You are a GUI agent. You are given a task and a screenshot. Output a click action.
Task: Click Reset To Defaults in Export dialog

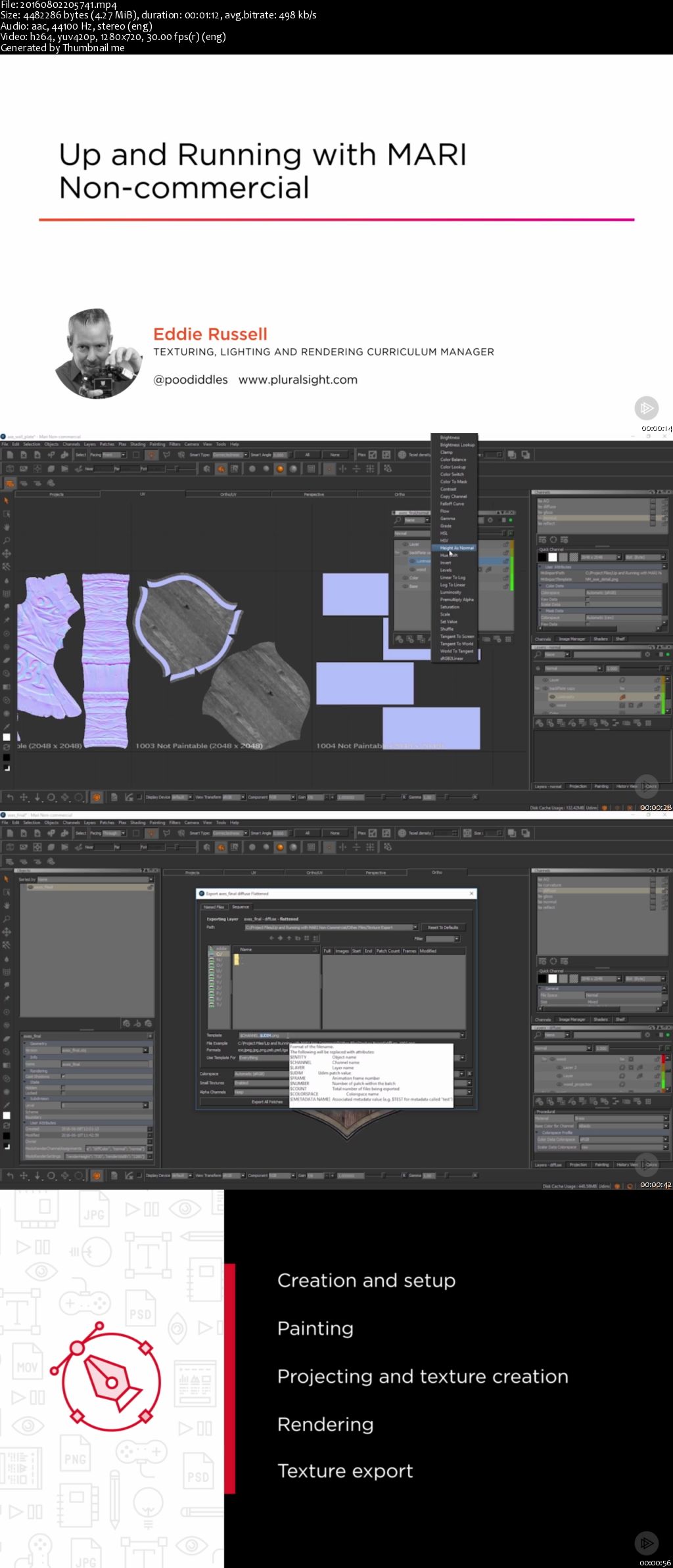pyautogui.click(x=443, y=928)
